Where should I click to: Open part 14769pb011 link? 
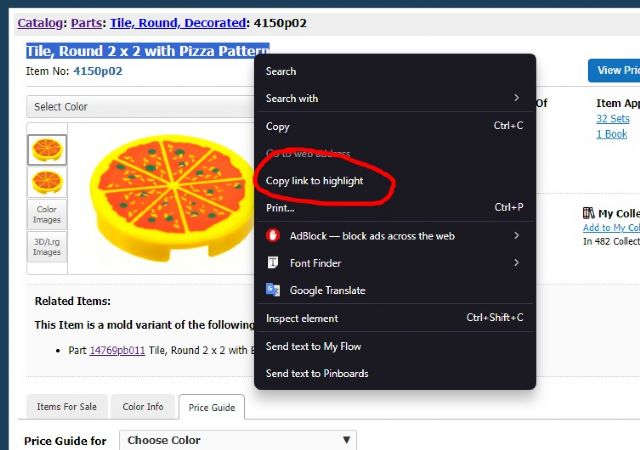pyautogui.click(x=117, y=350)
